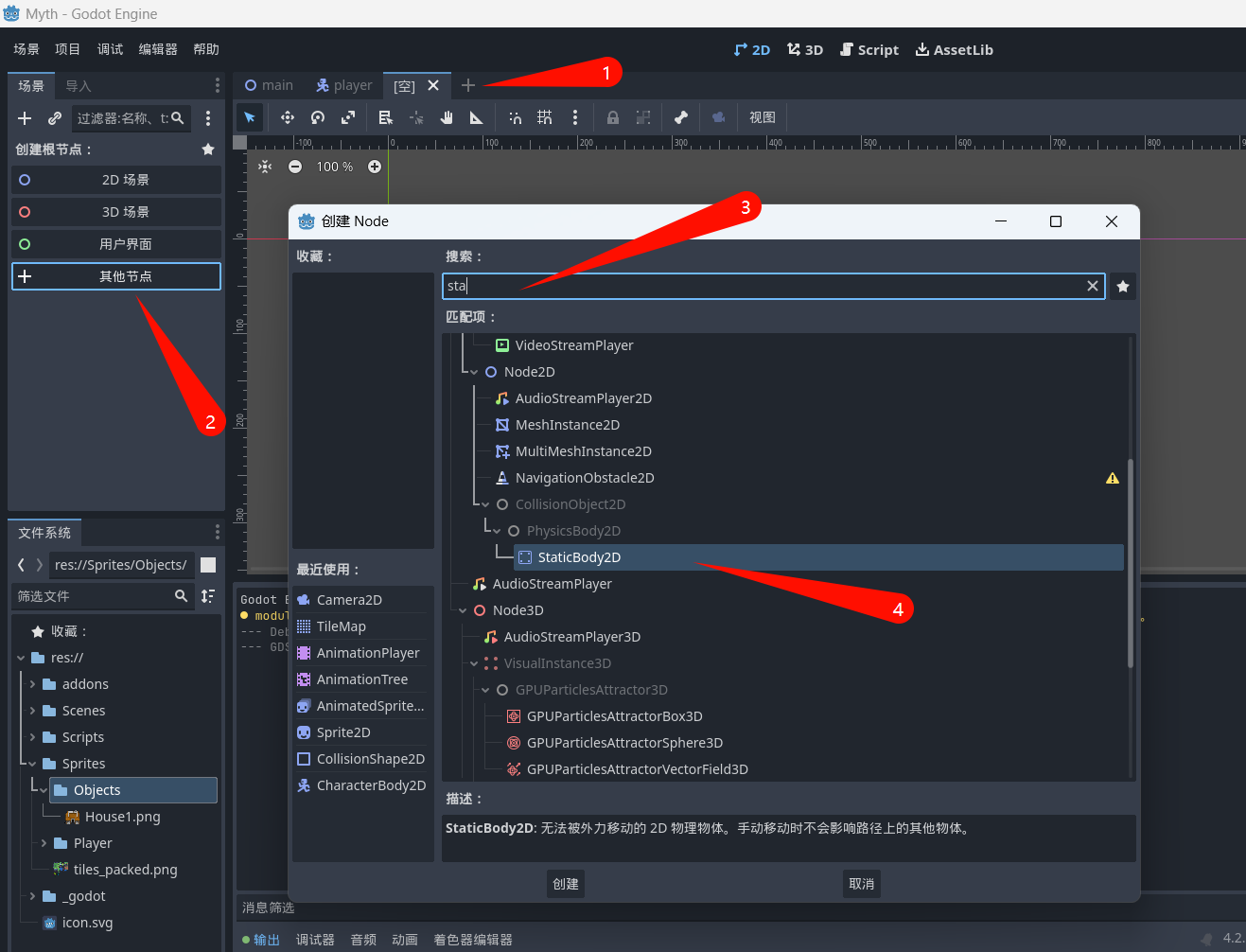
Task: Select NavigationObstacle2D node type
Action: pos(585,478)
